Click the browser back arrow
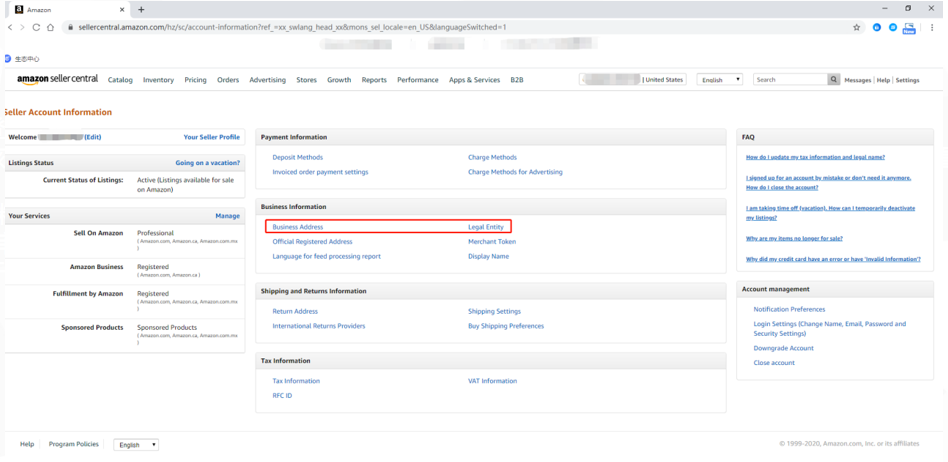The width and height of the screenshot is (948, 462). click(x=10, y=27)
